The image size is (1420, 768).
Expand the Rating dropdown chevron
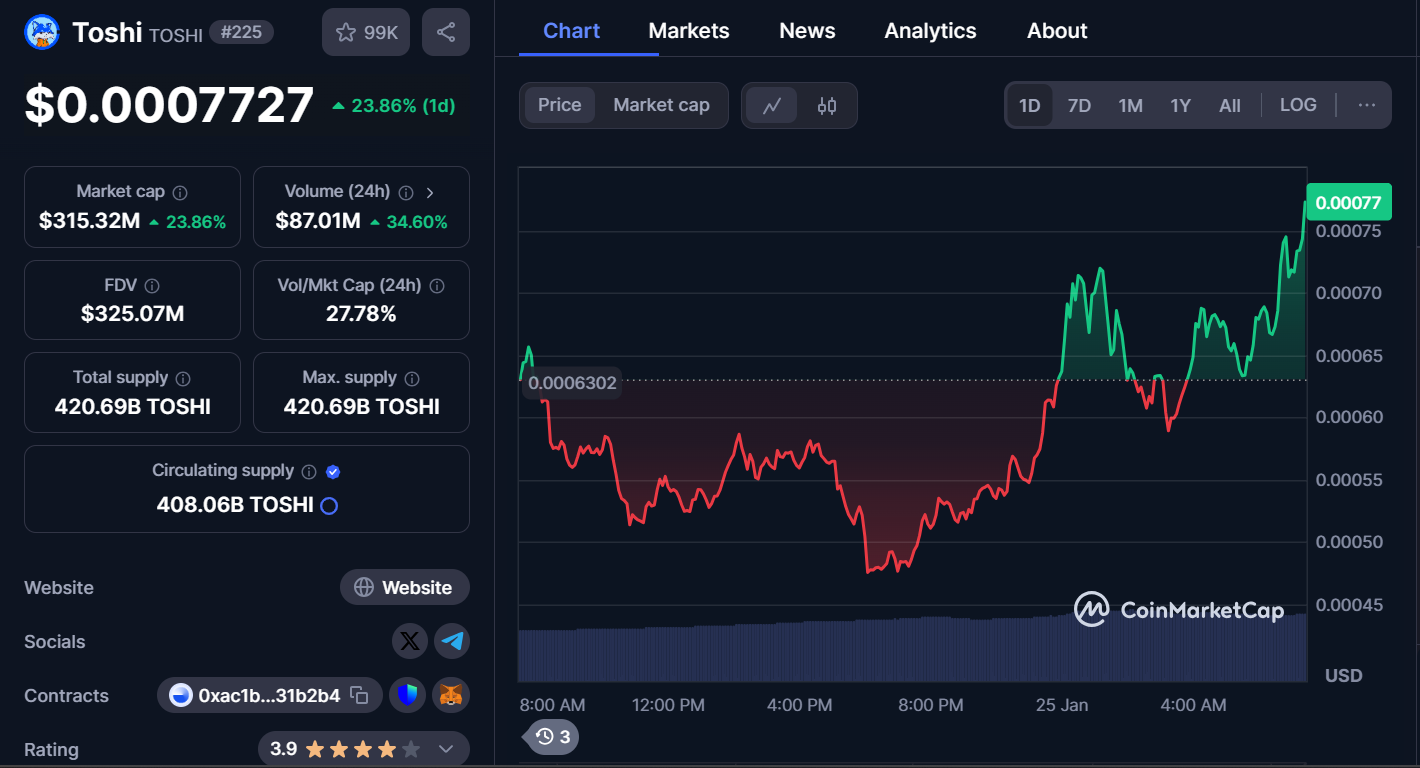coord(444,748)
